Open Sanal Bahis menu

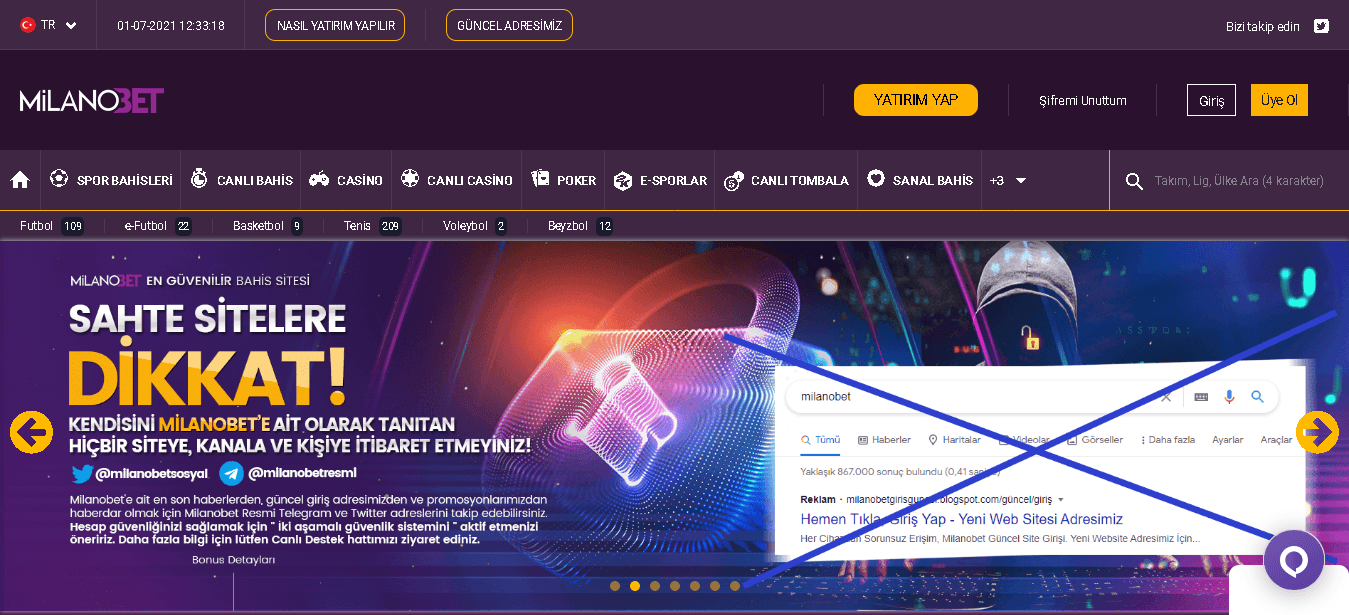[920, 180]
